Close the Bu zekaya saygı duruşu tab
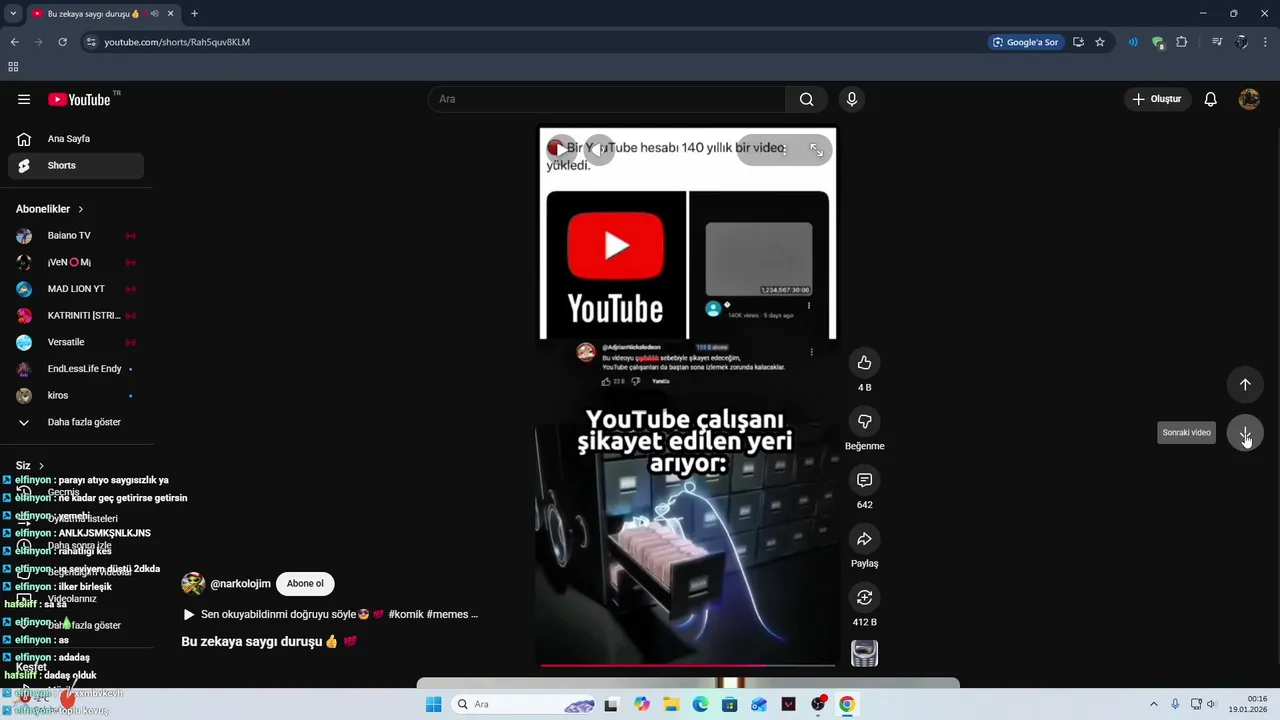 [170, 13]
